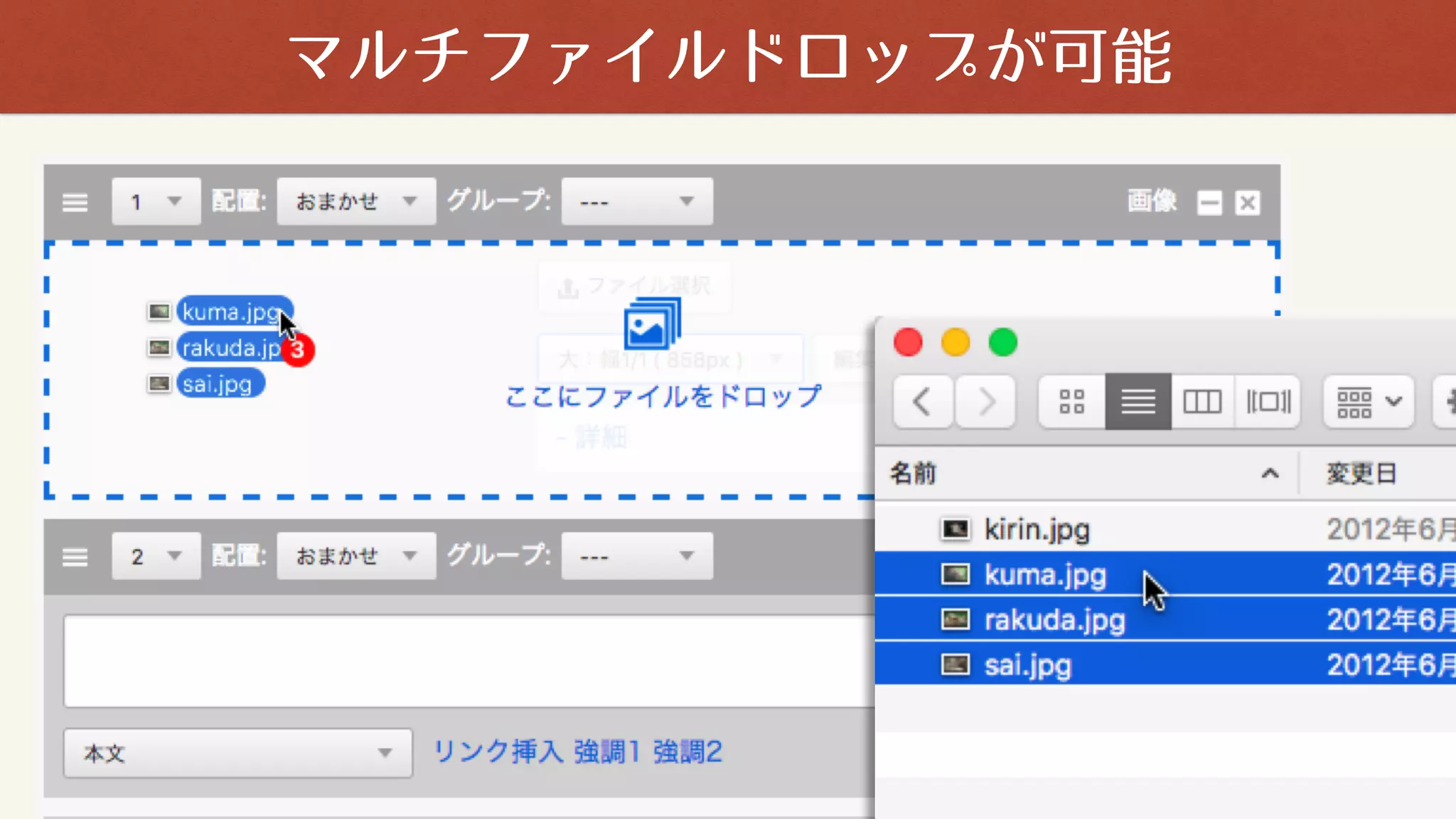Click the ここにファイルをドロップ text
This screenshot has width=1456, height=819.
pos(663,397)
